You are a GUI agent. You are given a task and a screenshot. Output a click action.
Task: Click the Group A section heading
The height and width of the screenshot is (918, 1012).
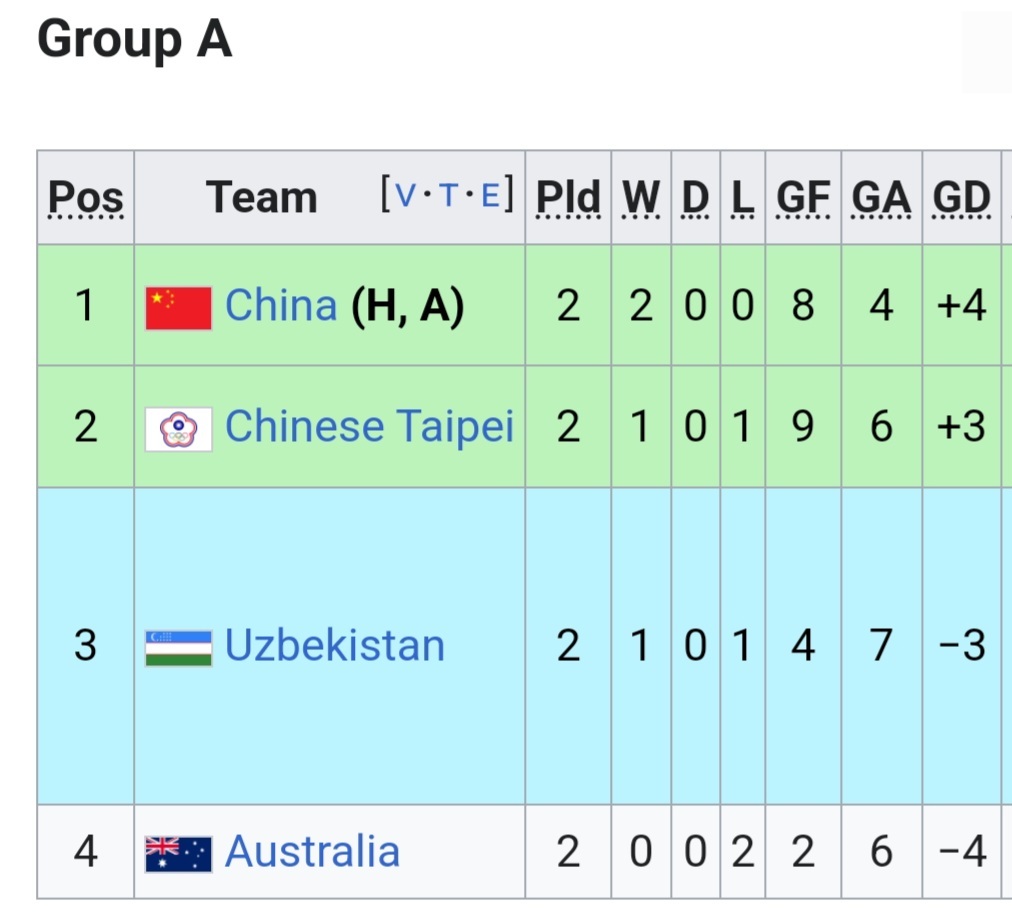pos(135,41)
